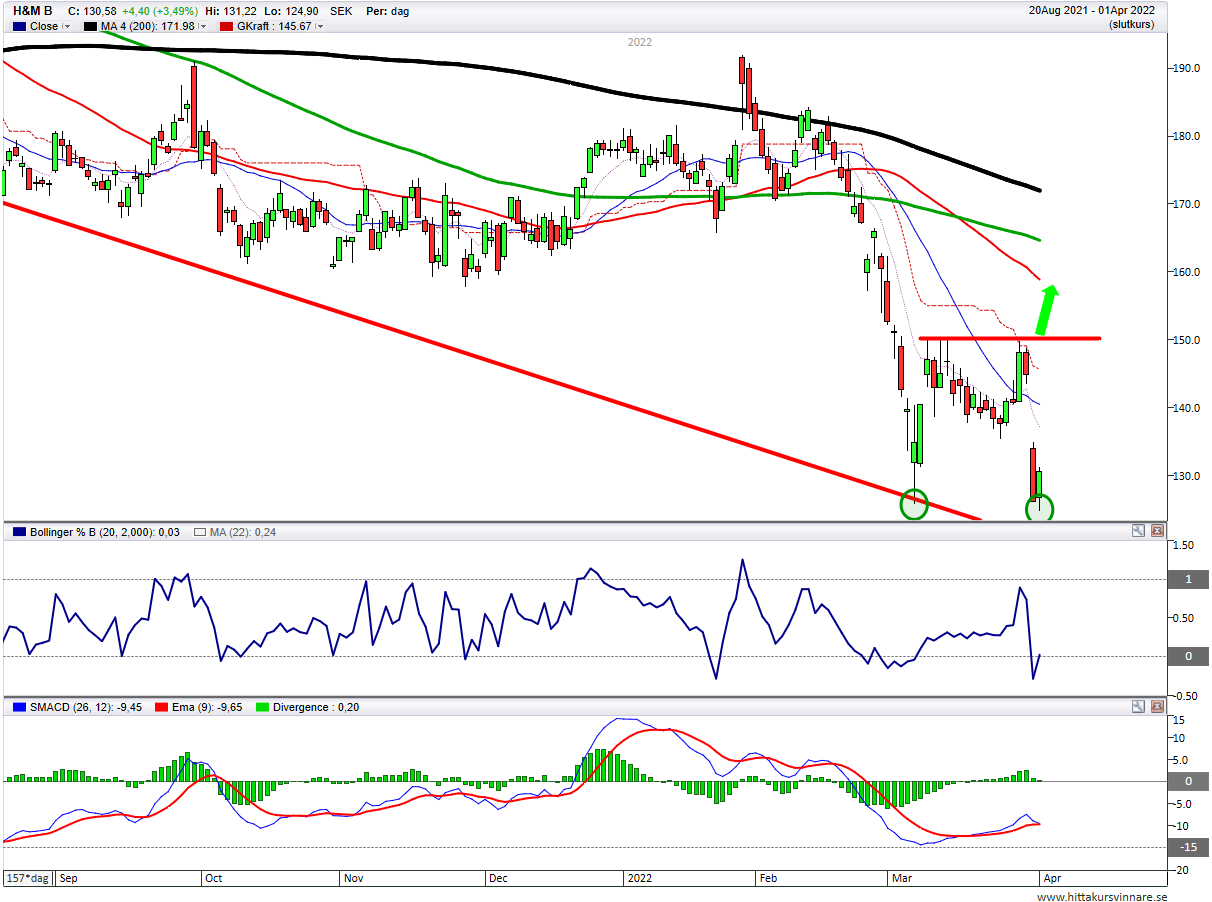This screenshot has height=902, width=1212.
Task: Click the 130.0 price axis label
Action: pyautogui.click(x=1187, y=476)
